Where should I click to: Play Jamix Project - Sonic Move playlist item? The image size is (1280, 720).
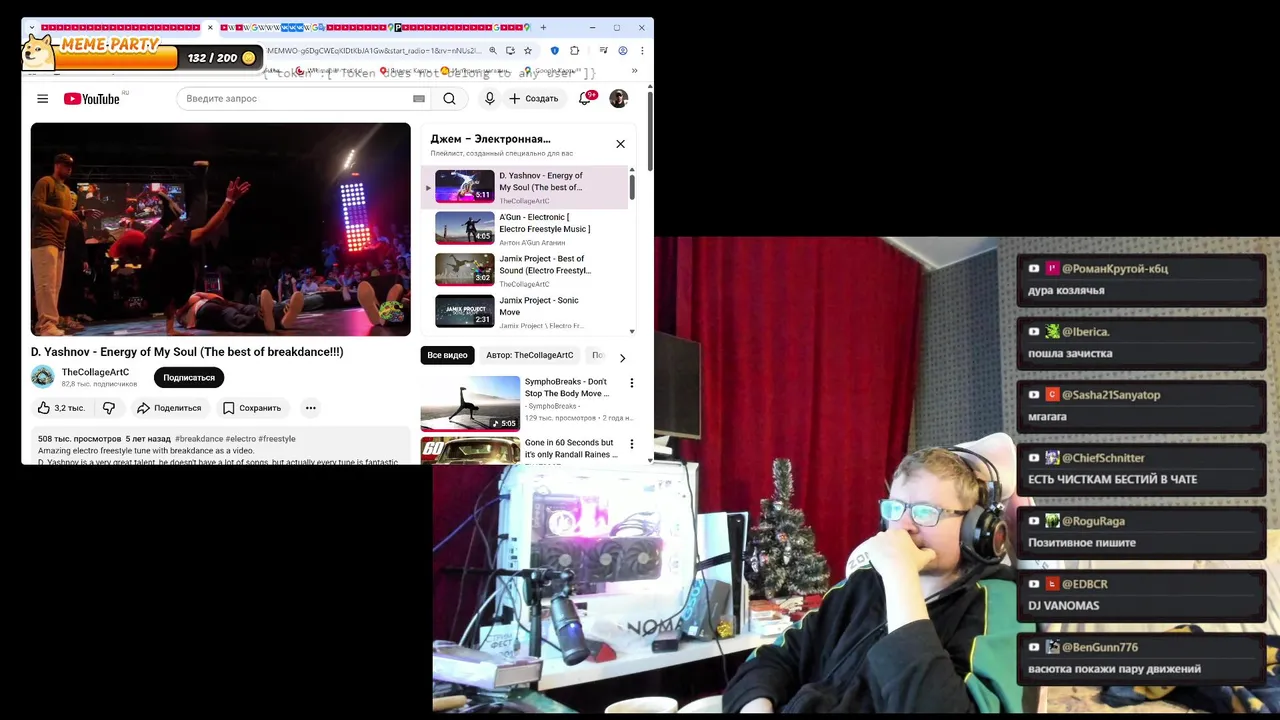tap(525, 311)
